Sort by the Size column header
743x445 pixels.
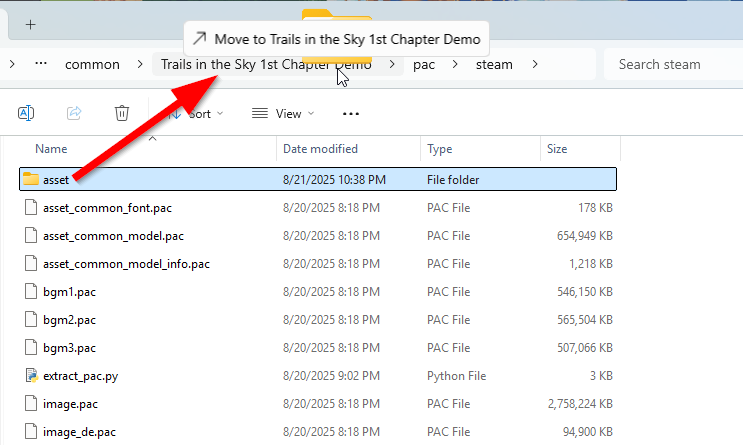[x=557, y=149]
